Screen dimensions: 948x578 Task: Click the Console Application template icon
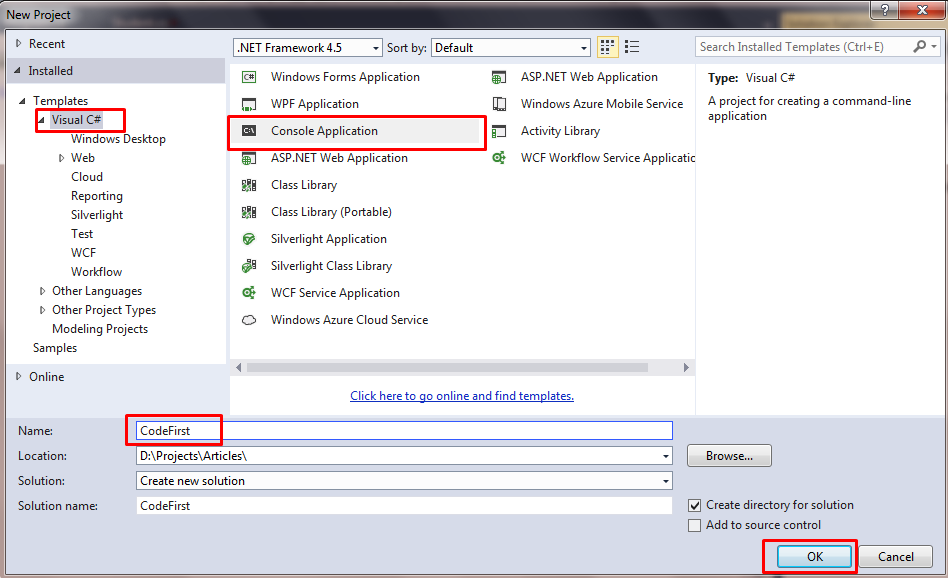(x=249, y=131)
